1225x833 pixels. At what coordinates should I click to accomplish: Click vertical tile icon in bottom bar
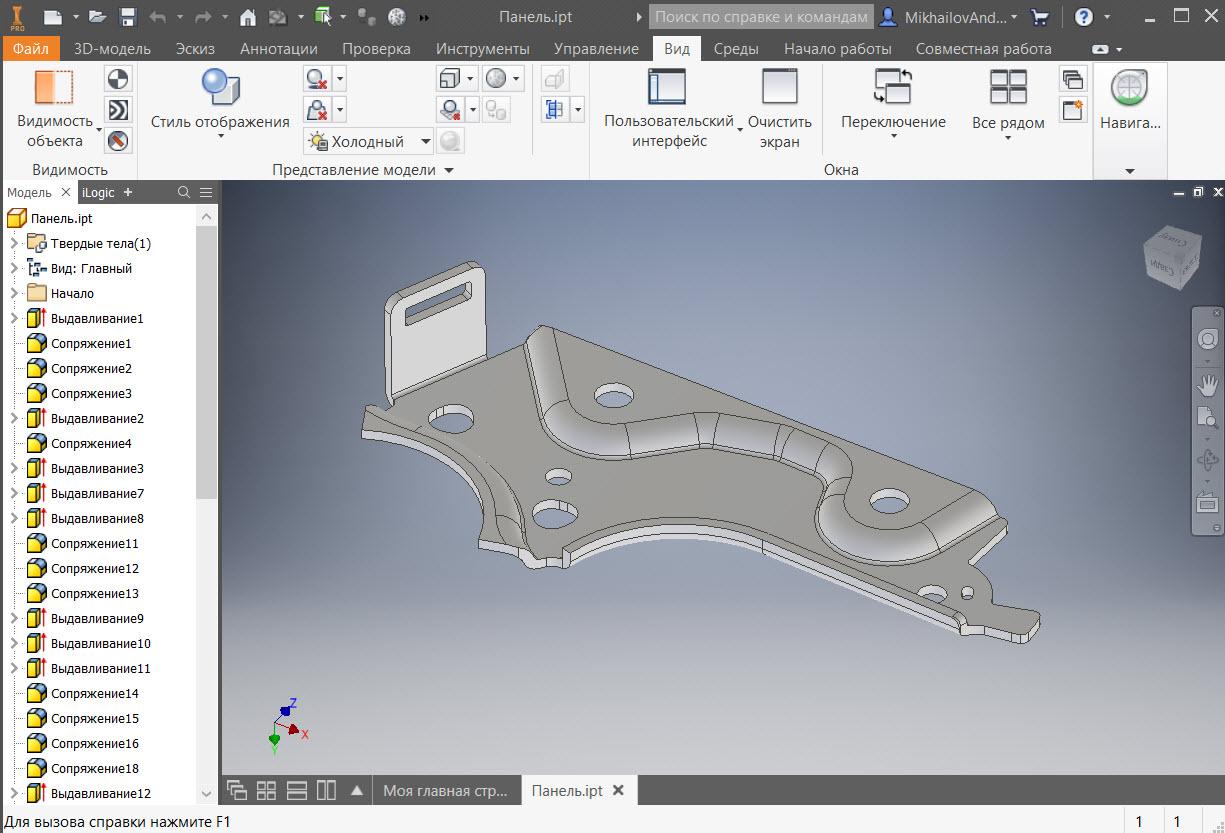click(326, 790)
